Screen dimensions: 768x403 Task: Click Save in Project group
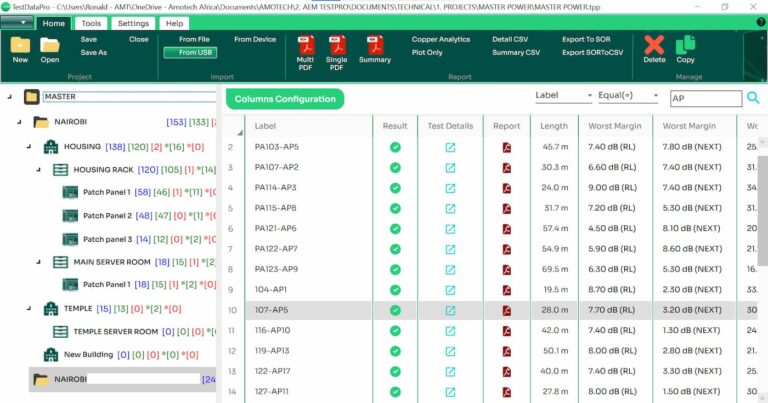coord(89,39)
